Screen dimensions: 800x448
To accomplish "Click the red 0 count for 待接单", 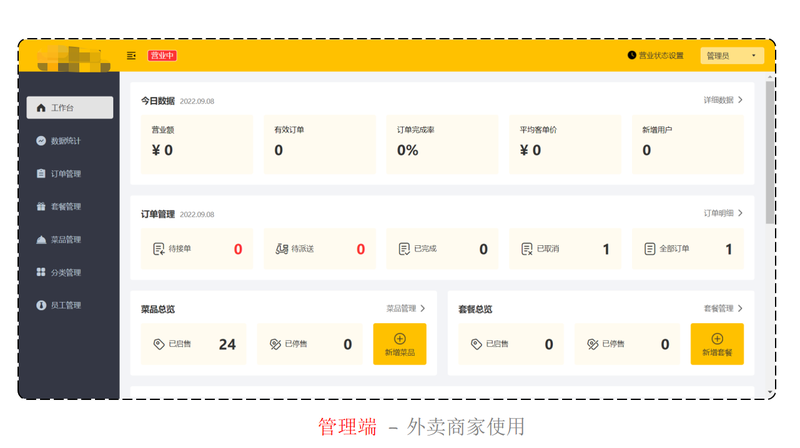I will coord(238,249).
